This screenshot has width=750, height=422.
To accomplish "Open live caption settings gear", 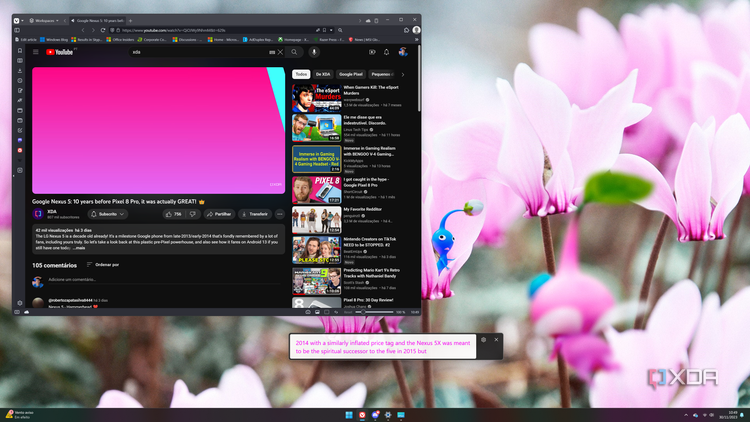I will pos(484,340).
